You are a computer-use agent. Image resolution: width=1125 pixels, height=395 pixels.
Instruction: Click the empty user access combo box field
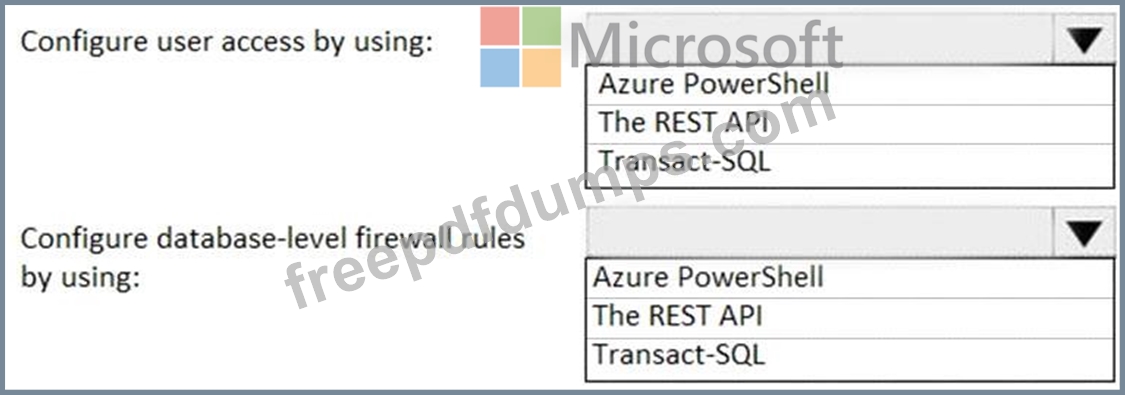coord(820,39)
